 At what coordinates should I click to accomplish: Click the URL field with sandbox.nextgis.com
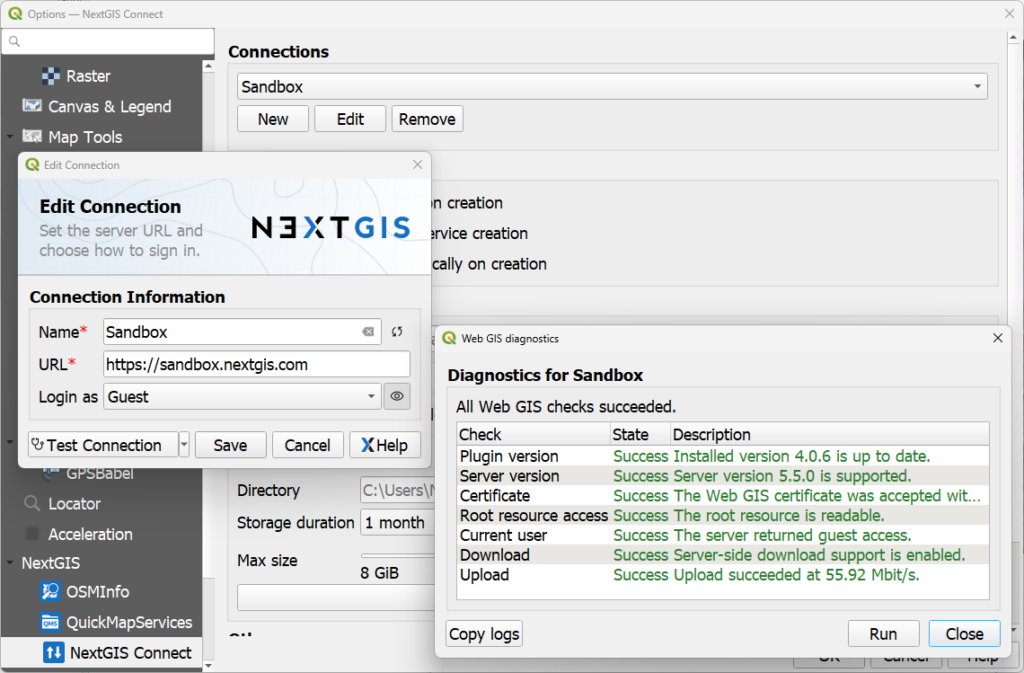257,364
